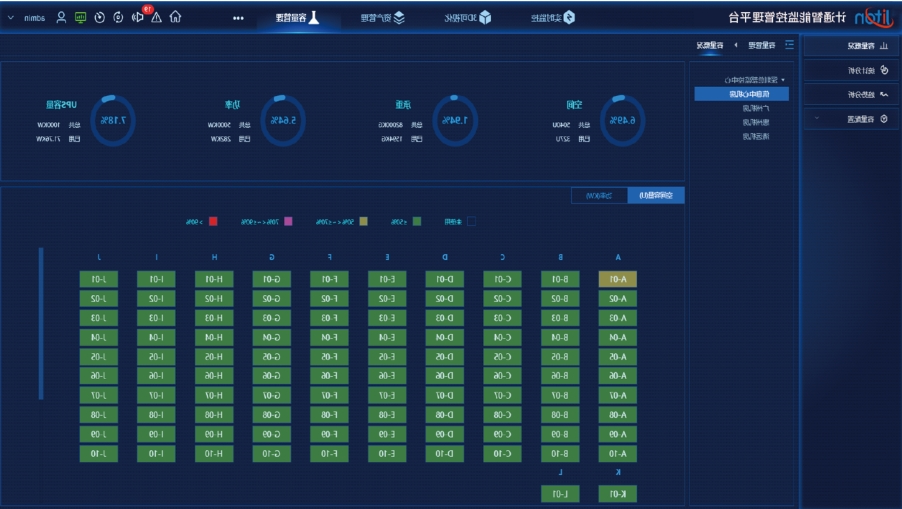Screen dimensions: 902x509
Task: Mute sound using the speaker icon
Action: pyautogui.click(x=137, y=17)
